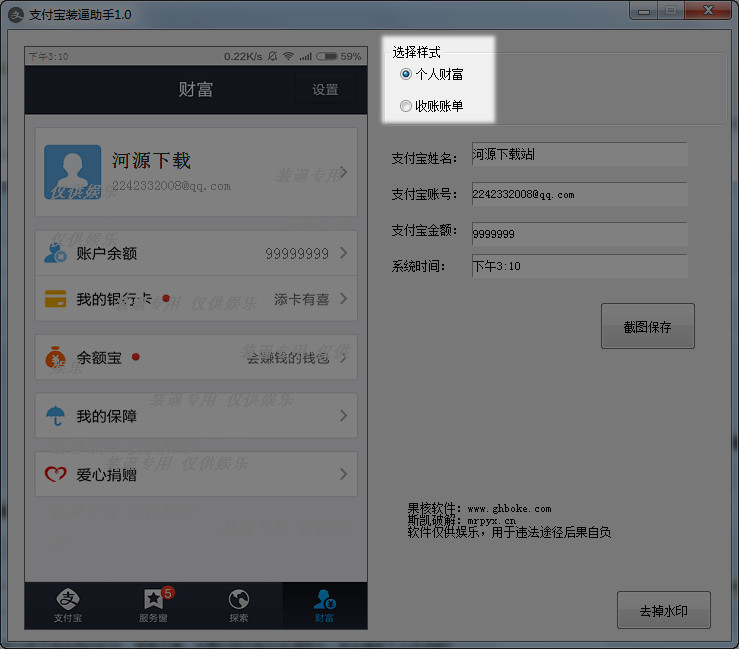739x649 pixels.
Task: Open the 余额宝 row chevron
Action: [x=344, y=358]
